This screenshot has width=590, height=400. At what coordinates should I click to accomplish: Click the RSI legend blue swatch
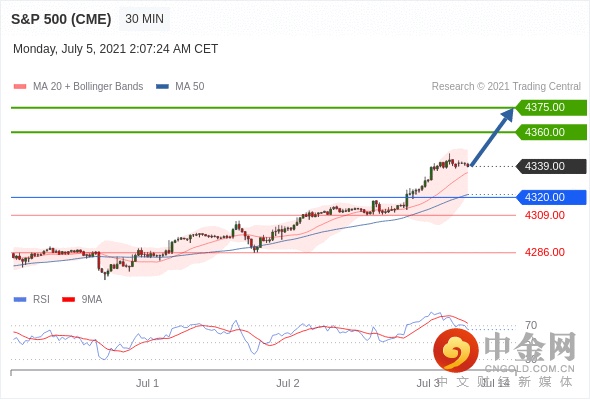(x=20, y=300)
